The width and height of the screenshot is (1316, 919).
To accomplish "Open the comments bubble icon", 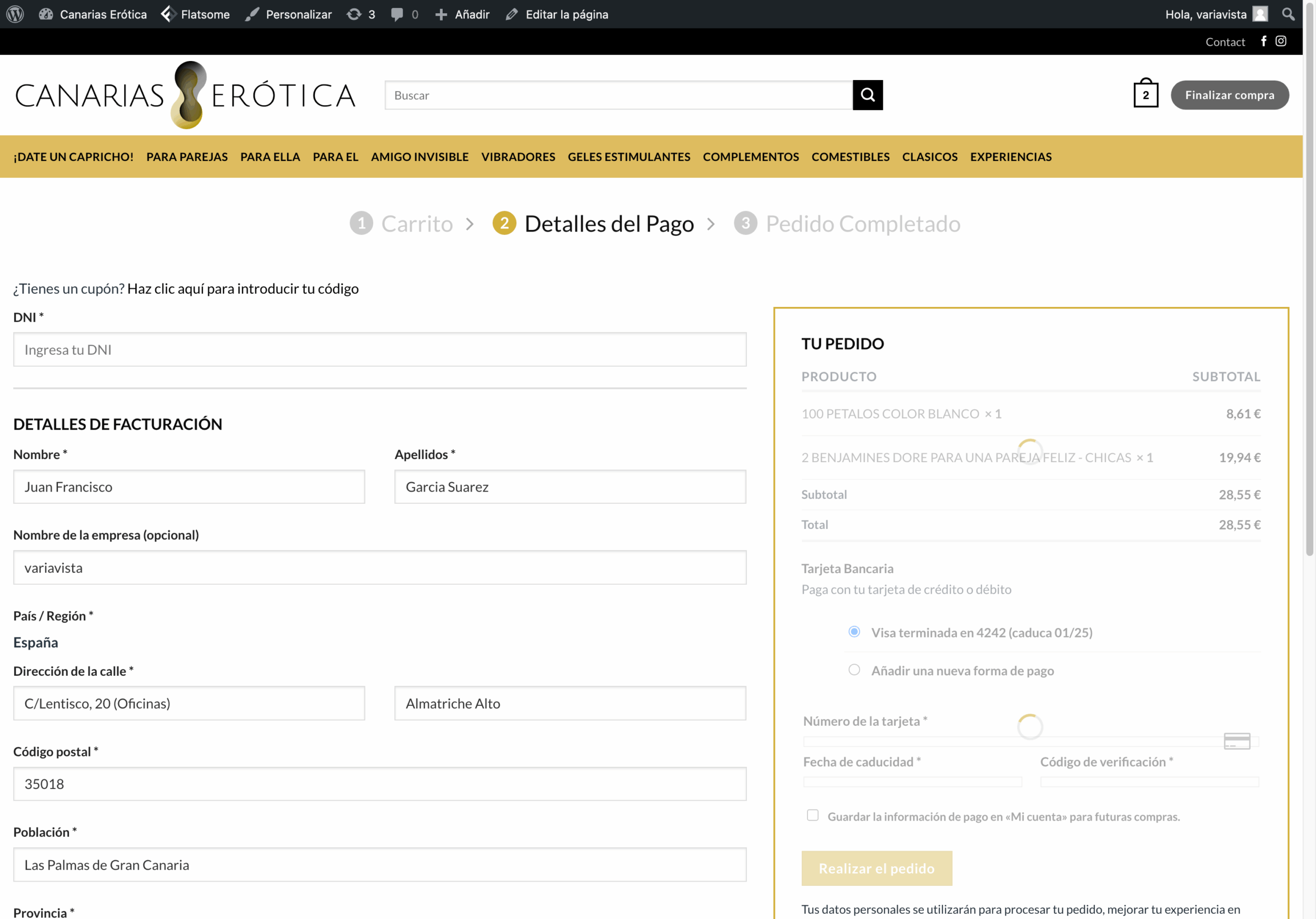I will tap(396, 14).
